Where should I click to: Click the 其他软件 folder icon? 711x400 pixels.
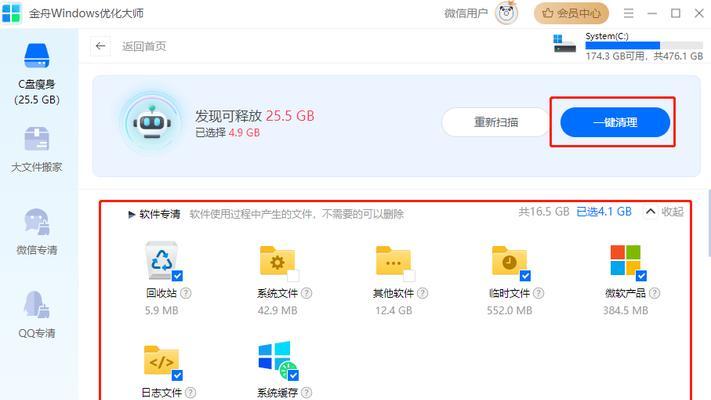tap(393, 261)
